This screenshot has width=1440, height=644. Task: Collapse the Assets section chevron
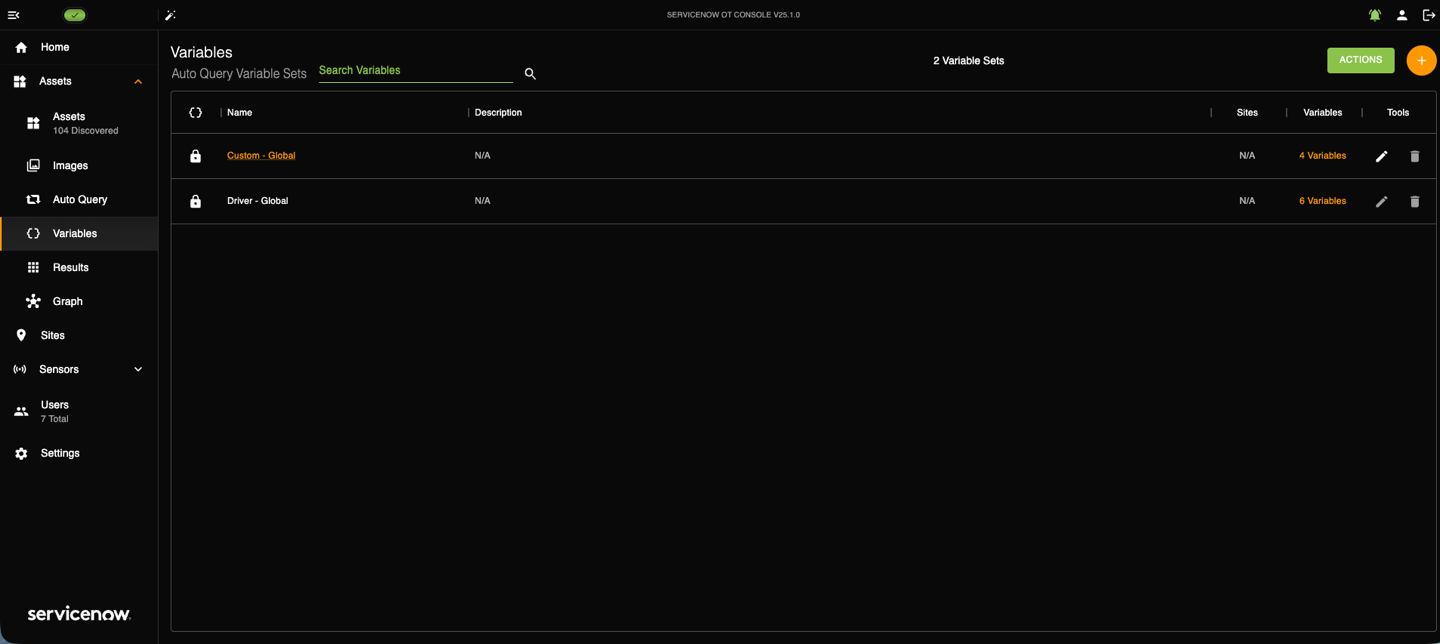138,82
